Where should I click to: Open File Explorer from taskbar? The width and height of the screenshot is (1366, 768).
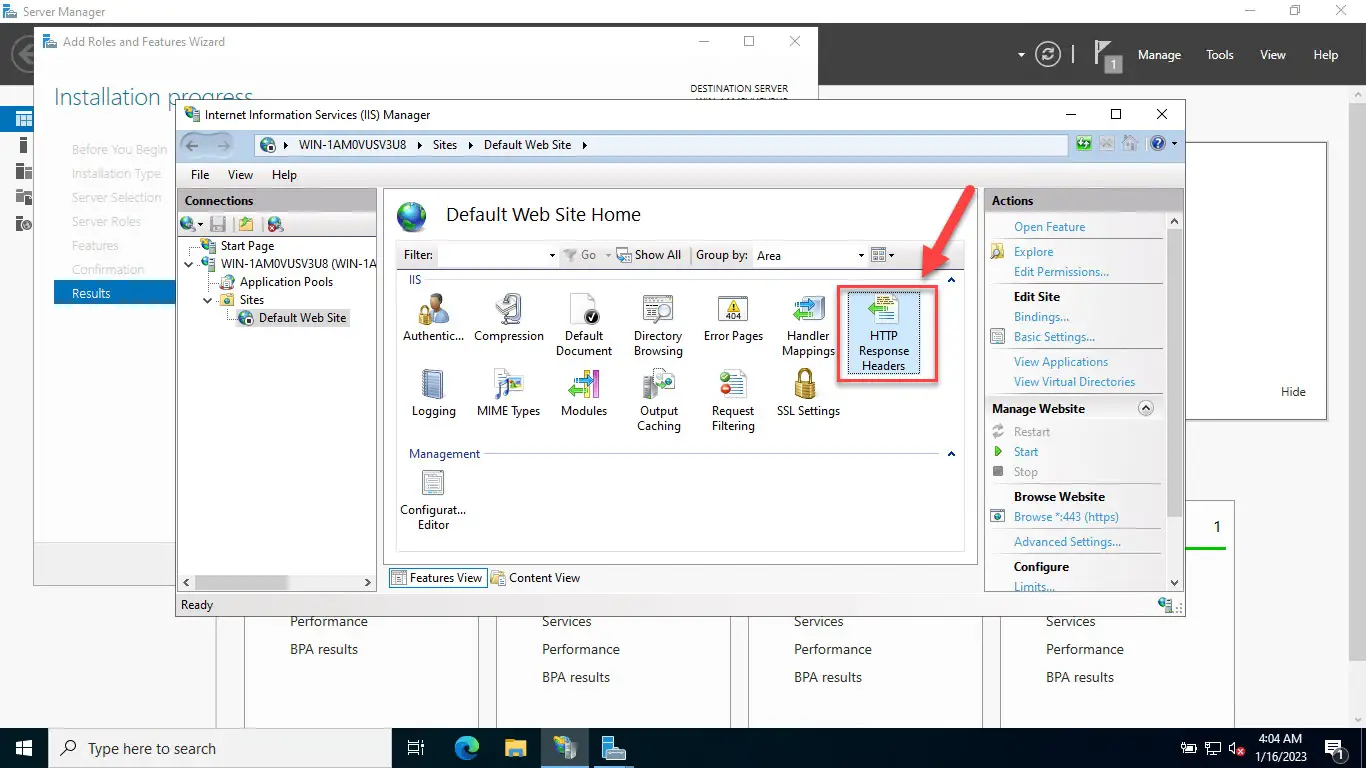(x=515, y=748)
